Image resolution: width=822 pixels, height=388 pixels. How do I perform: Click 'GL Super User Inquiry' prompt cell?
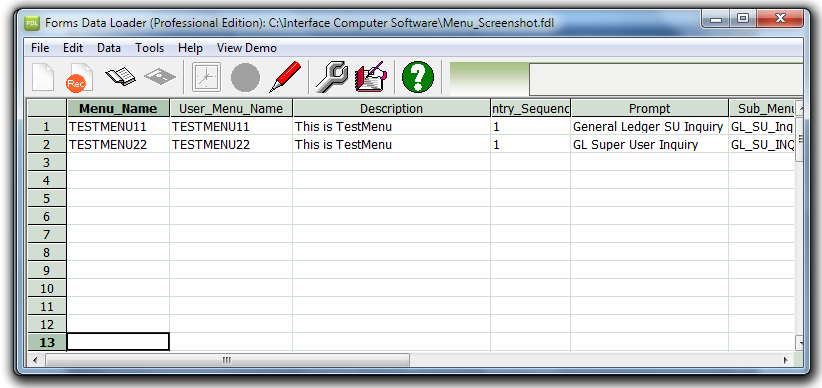point(650,144)
